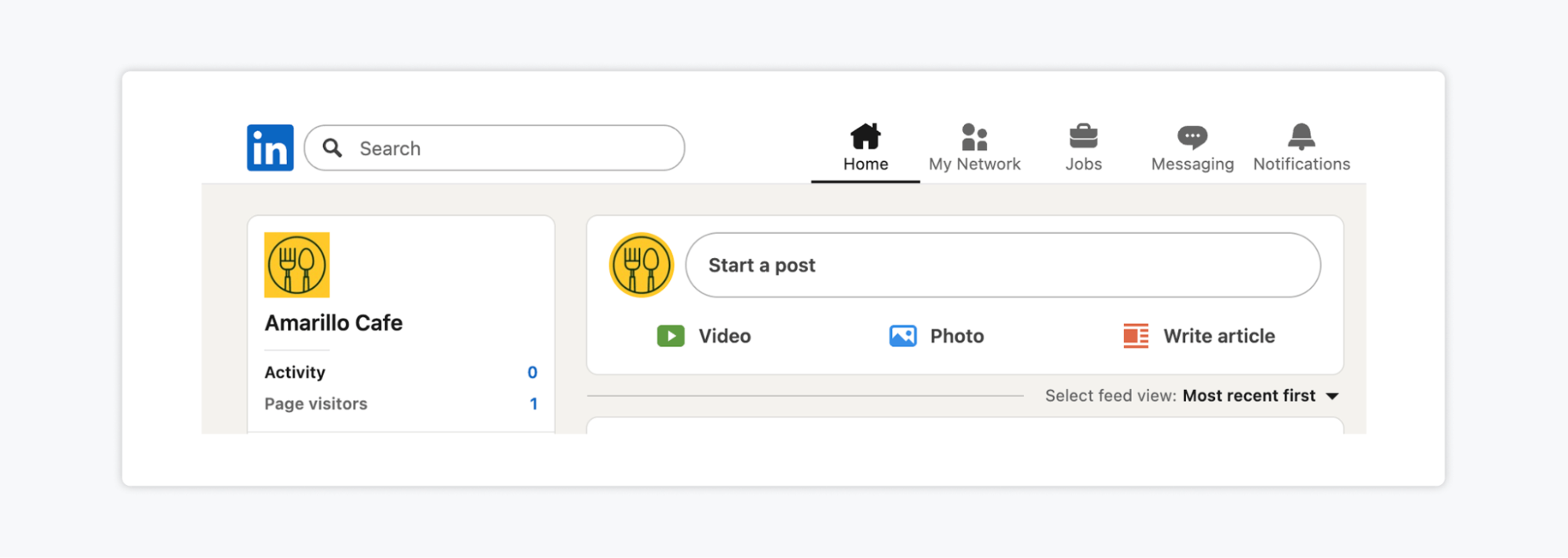The image size is (1568, 558).
Task: Open the Home house icon
Action: [x=865, y=137]
